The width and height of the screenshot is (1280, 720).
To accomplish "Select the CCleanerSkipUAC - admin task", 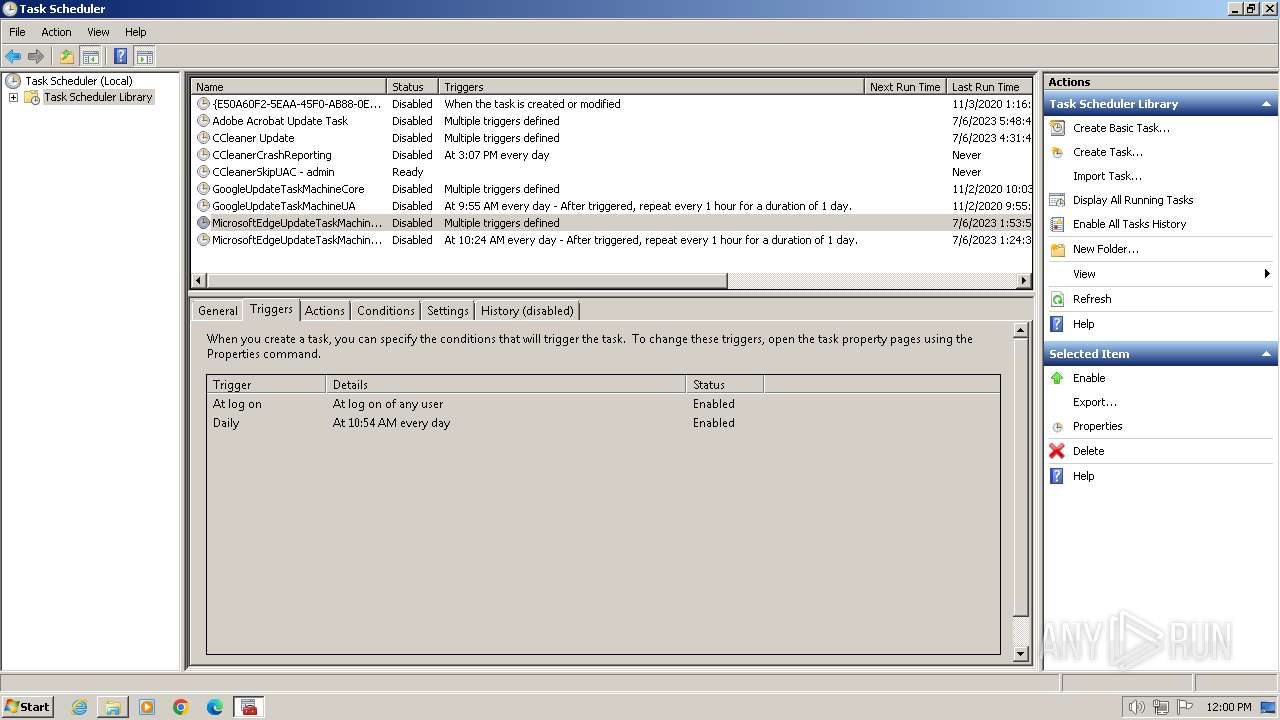I will (611, 172).
